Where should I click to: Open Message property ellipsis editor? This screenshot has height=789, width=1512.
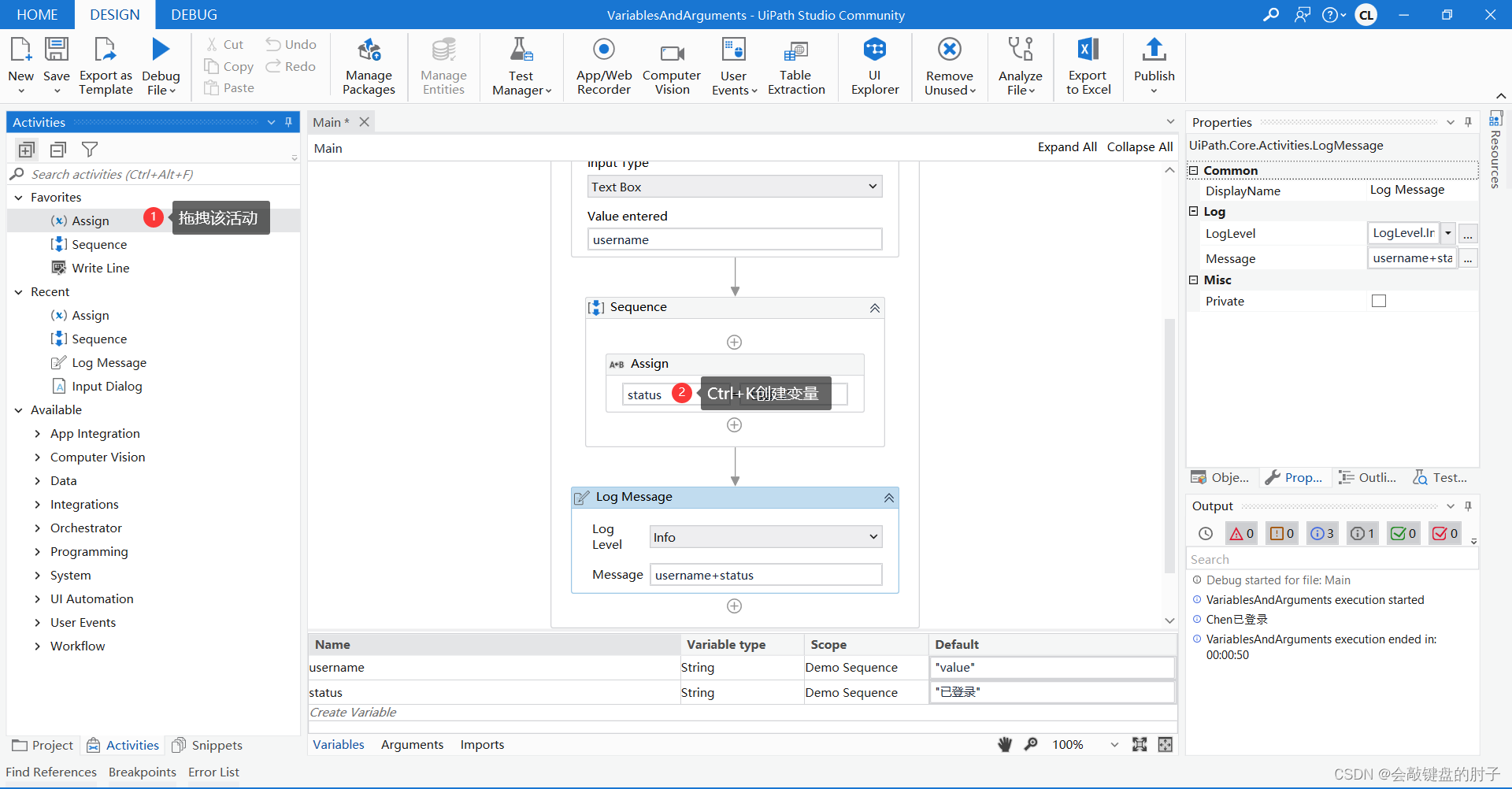1468,258
